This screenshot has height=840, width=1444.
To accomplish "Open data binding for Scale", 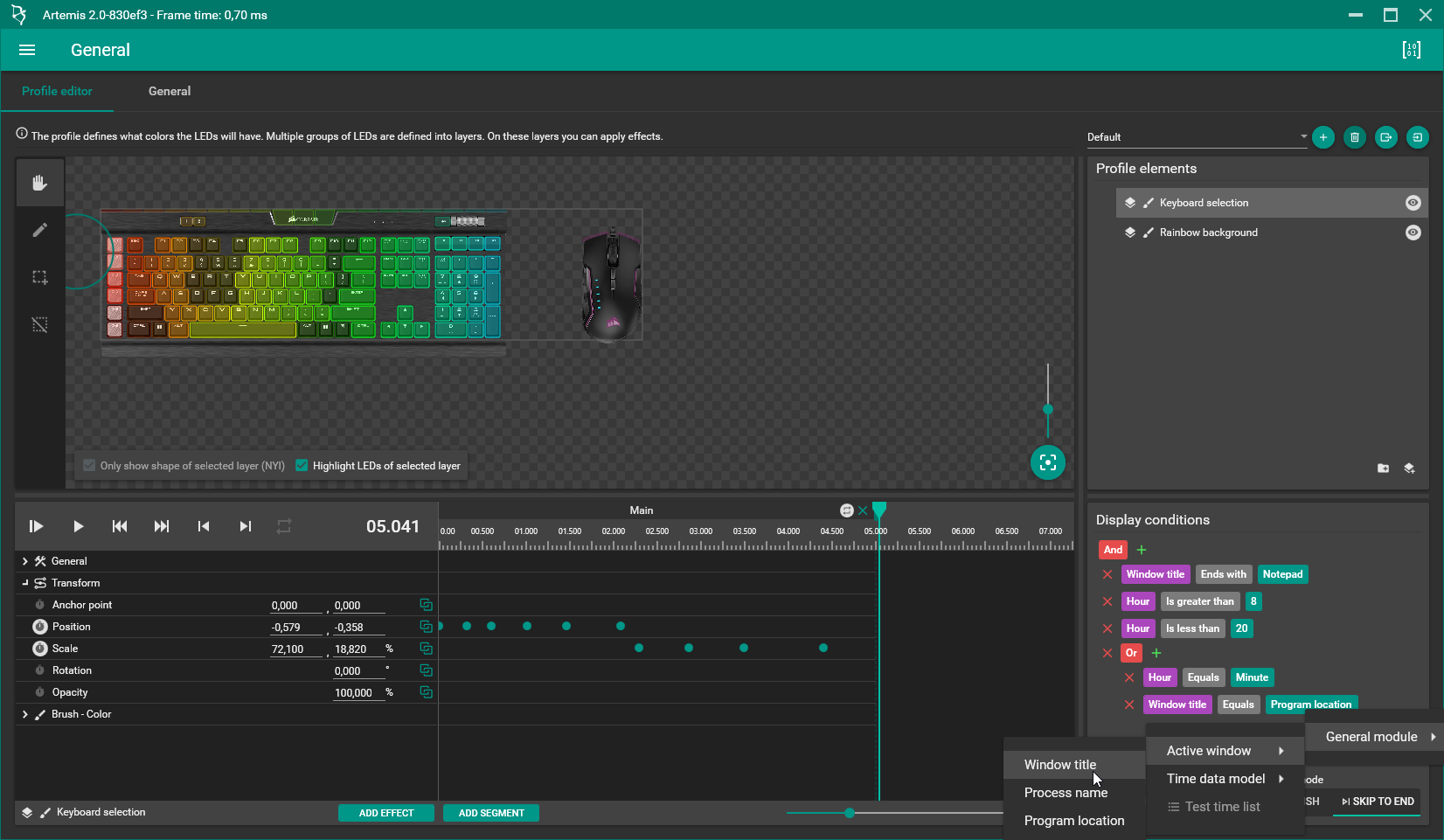I will pyautogui.click(x=426, y=649).
